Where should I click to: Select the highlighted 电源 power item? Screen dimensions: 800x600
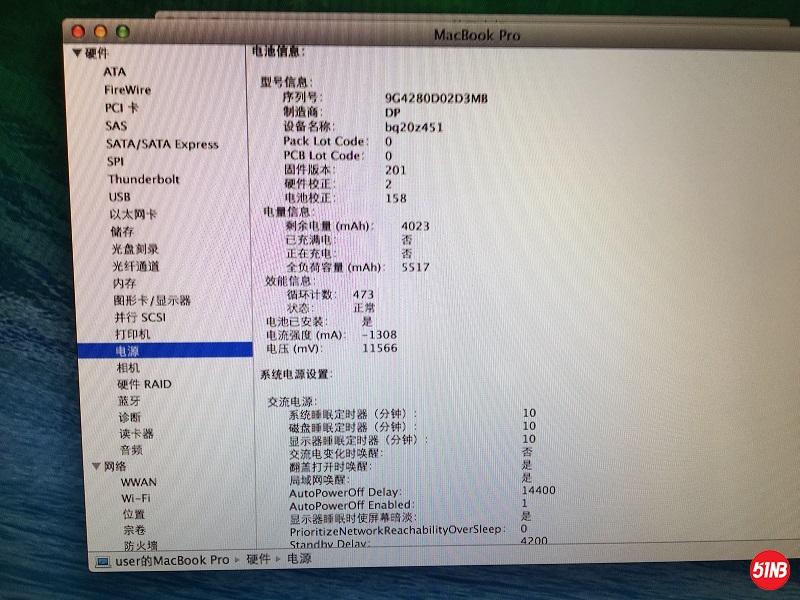(128, 351)
